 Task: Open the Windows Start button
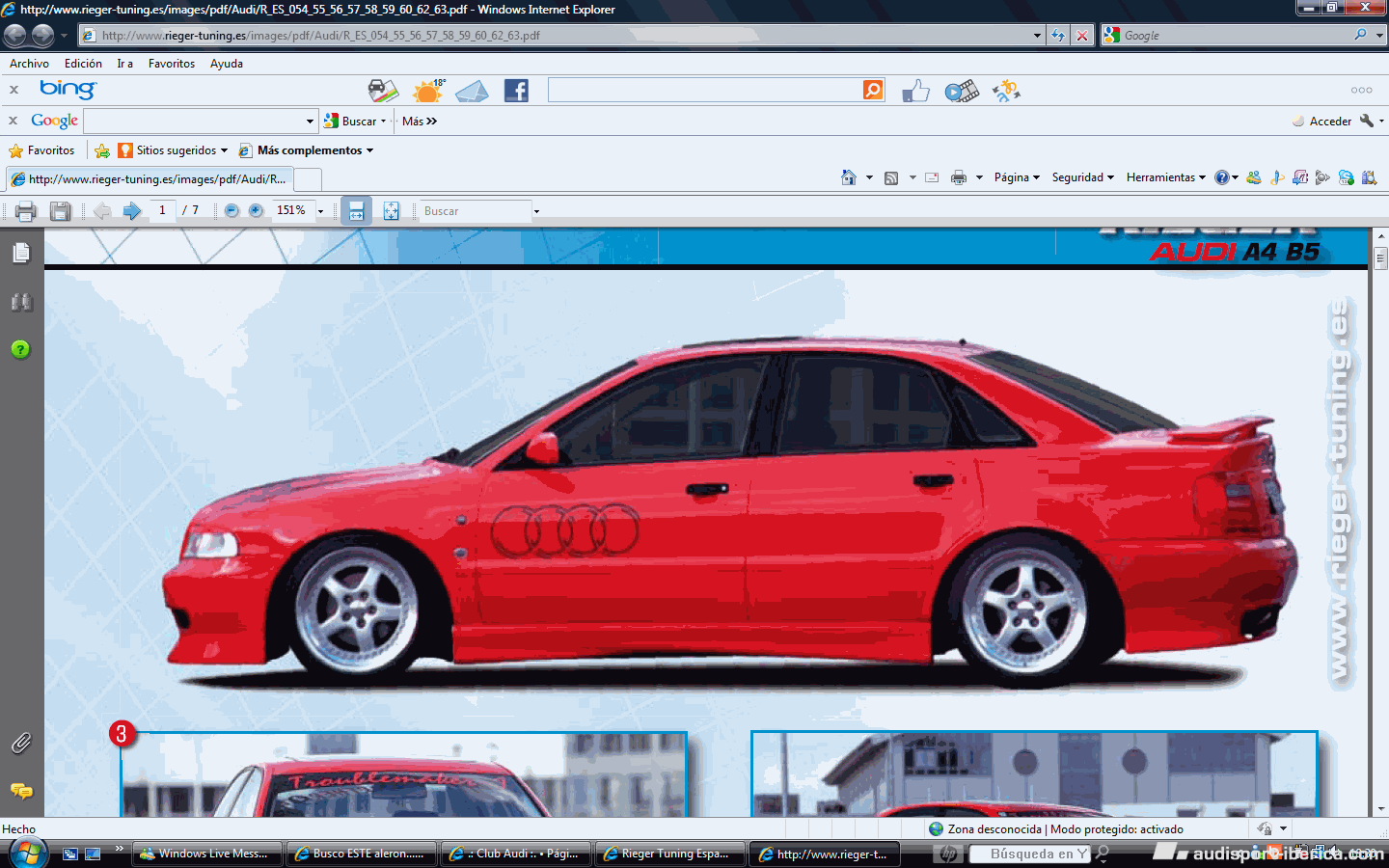click(28, 854)
